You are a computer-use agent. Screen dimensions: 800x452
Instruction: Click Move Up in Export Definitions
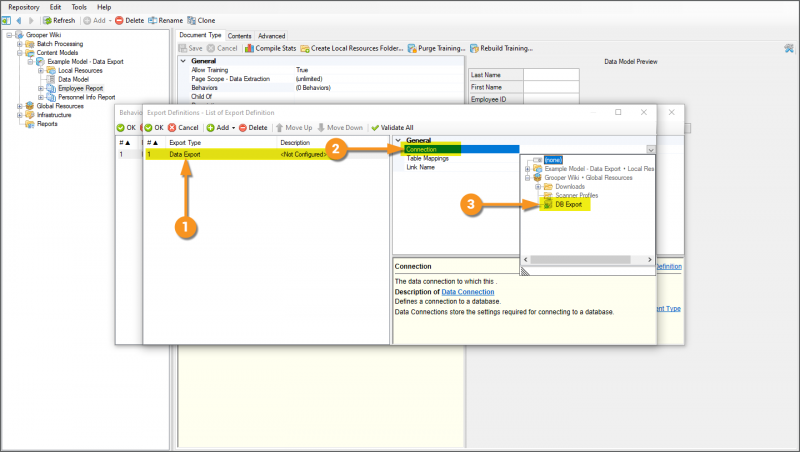click(x=294, y=128)
